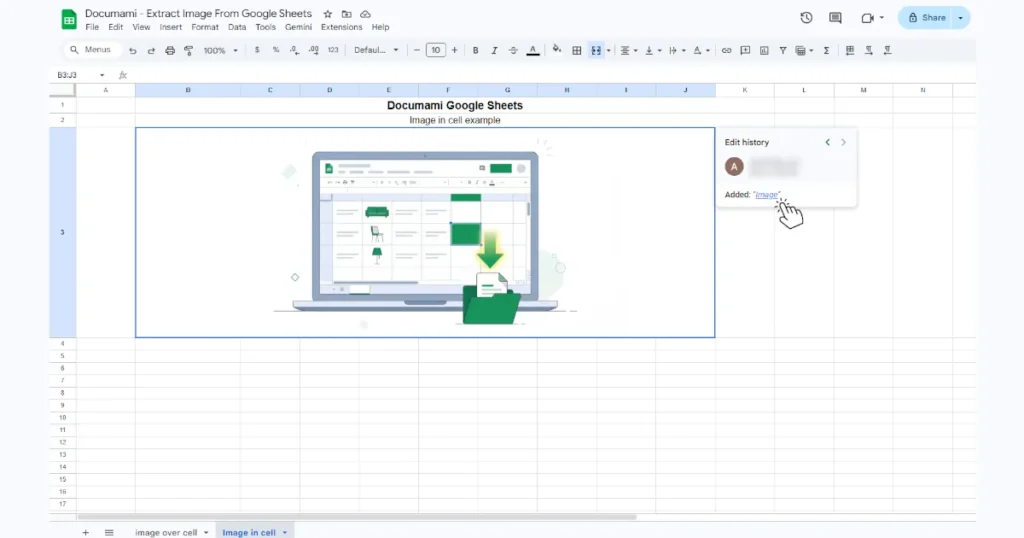
Task: Open the horizontal align dropdown
Action: (628, 50)
